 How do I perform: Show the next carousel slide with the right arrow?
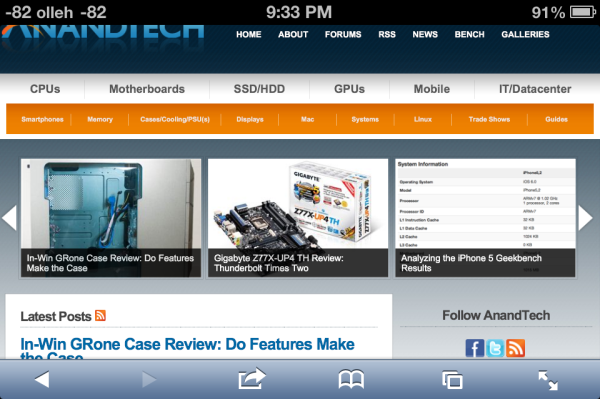(x=585, y=218)
